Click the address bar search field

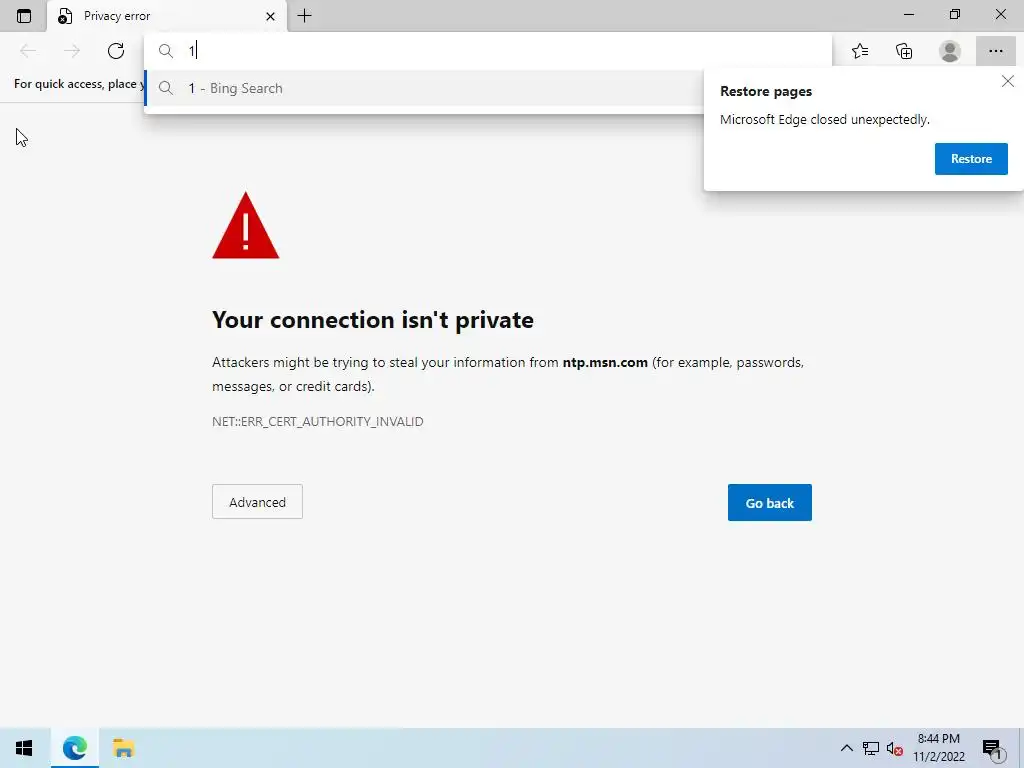pos(488,50)
